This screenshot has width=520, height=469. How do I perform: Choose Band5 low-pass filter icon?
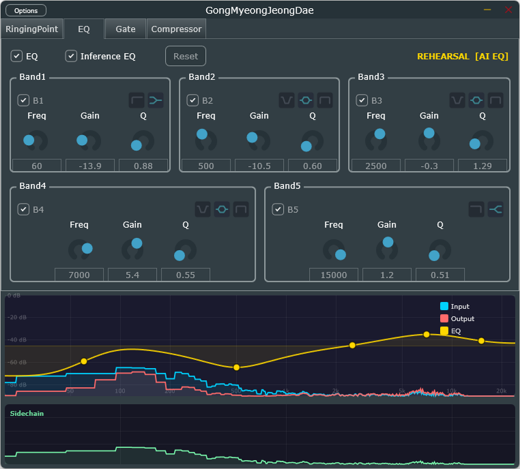click(476, 209)
